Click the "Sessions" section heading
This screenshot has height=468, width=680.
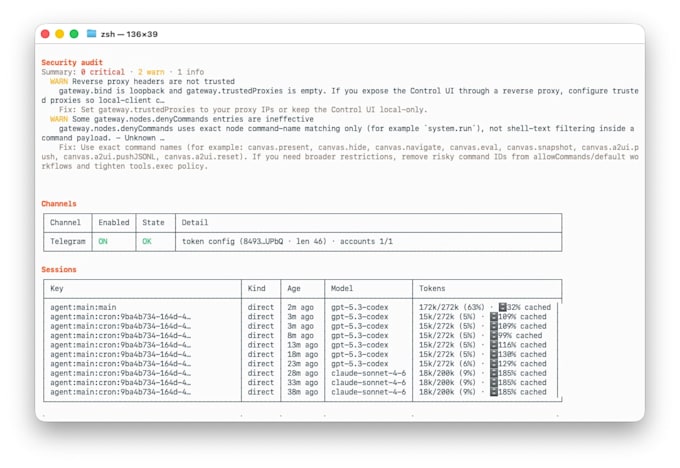click(59, 270)
